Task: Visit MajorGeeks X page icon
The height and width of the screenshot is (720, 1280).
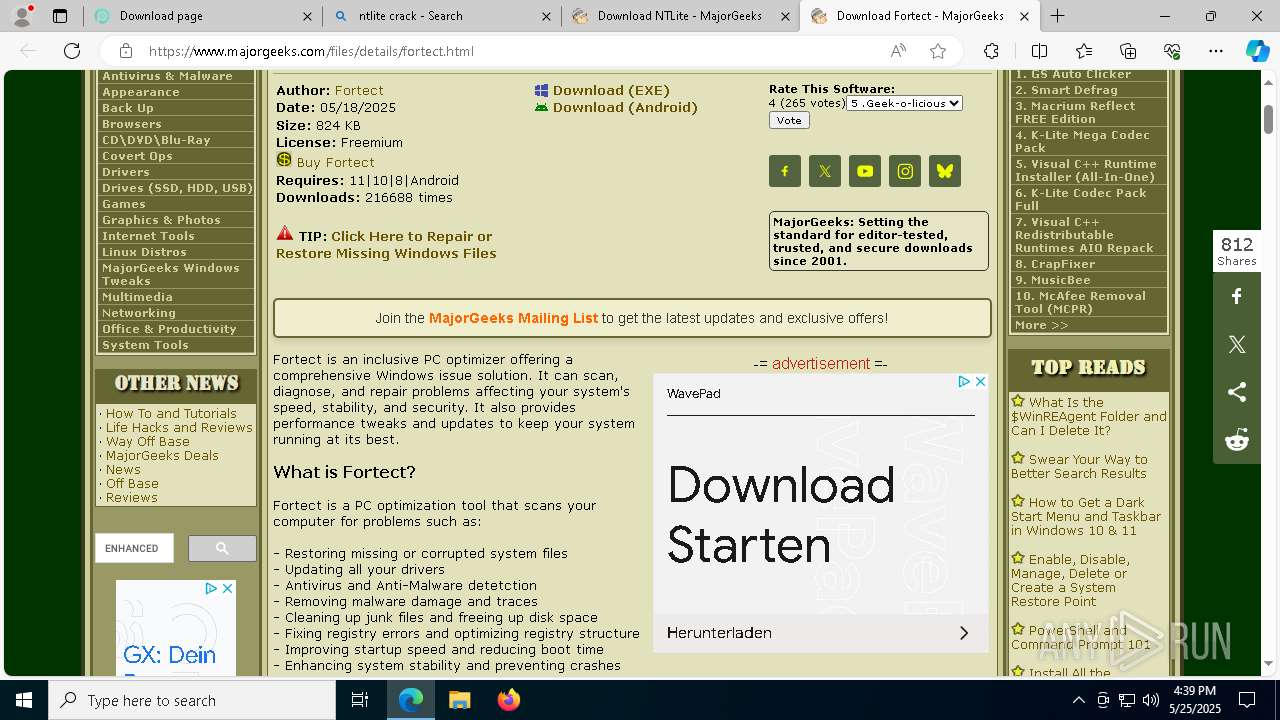Action: [825, 171]
